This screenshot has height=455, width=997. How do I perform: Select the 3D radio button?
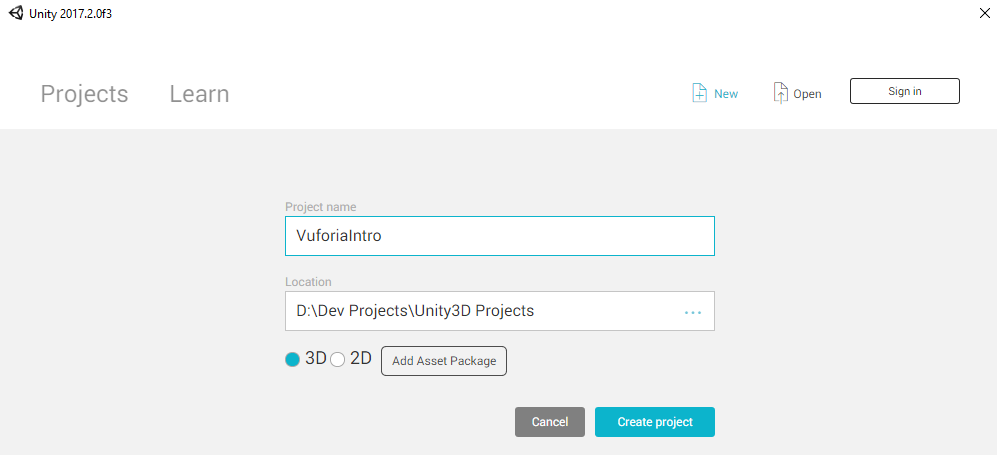coord(292,360)
